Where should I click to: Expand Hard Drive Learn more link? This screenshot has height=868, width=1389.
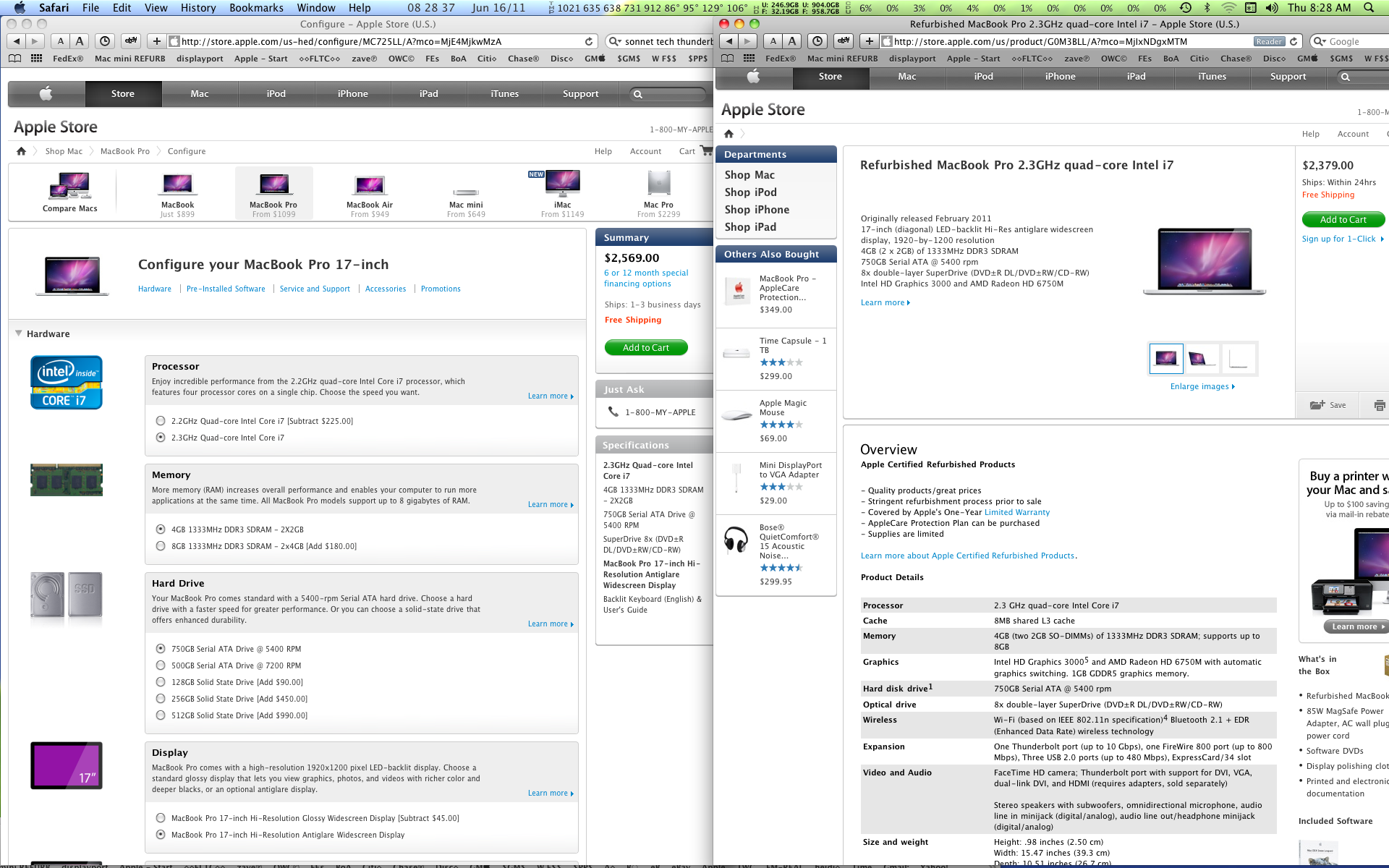click(551, 624)
